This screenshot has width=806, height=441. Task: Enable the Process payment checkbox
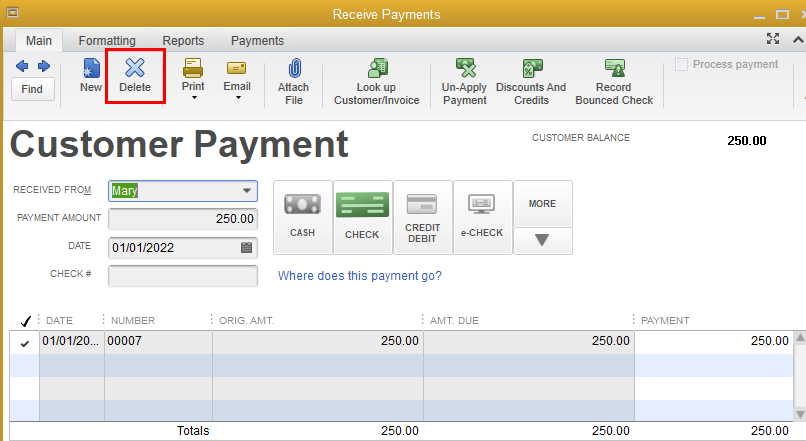click(x=682, y=64)
